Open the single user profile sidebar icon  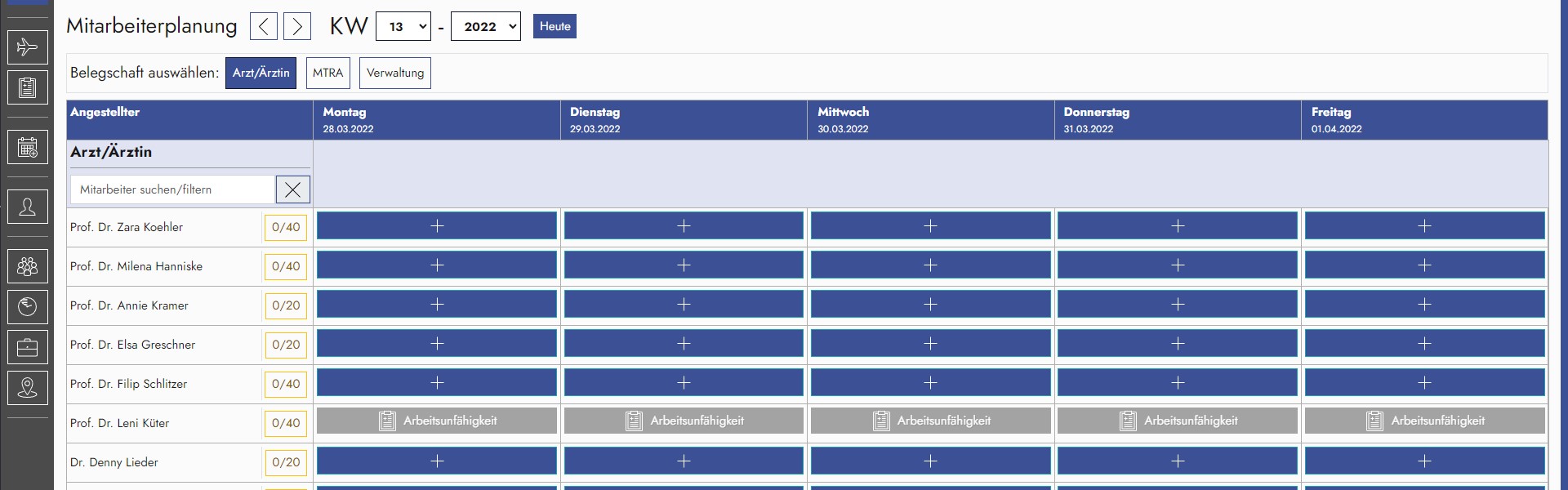pyautogui.click(x=27, y=207)
